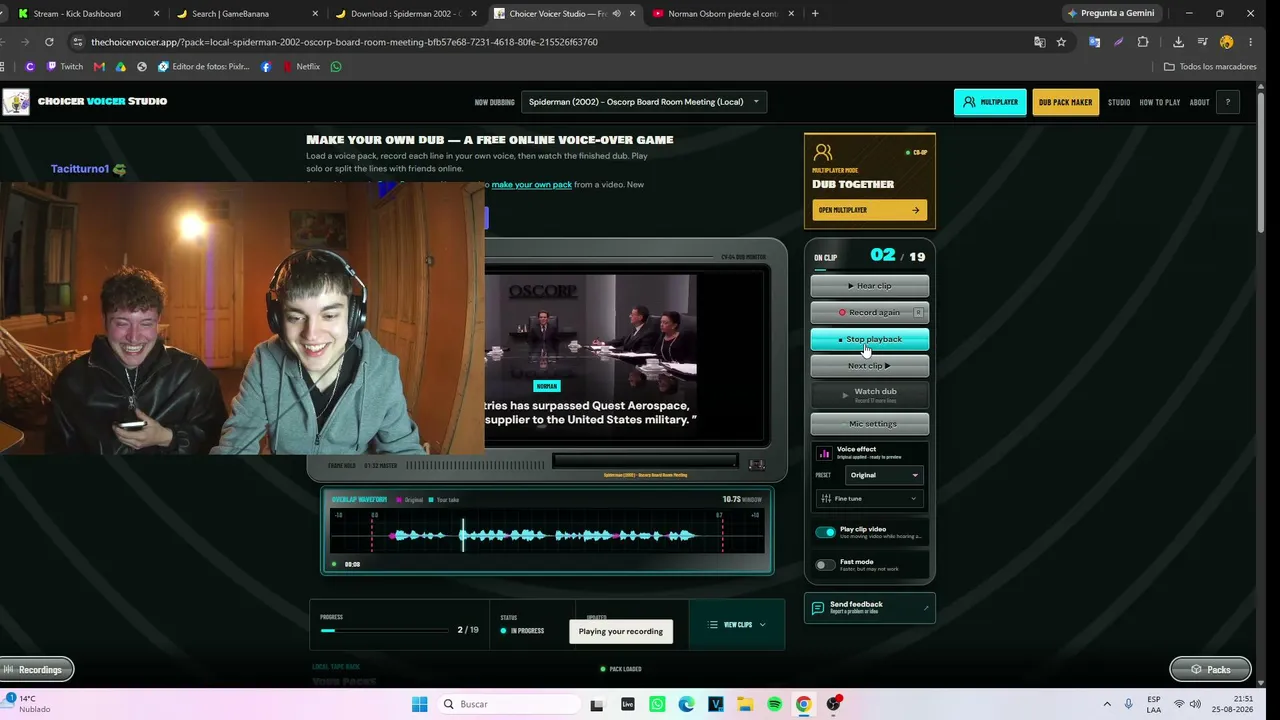1280x720 pixels.
Task: Click the clip progress bar
Action: pyautogui.click(x=384, y=630)
